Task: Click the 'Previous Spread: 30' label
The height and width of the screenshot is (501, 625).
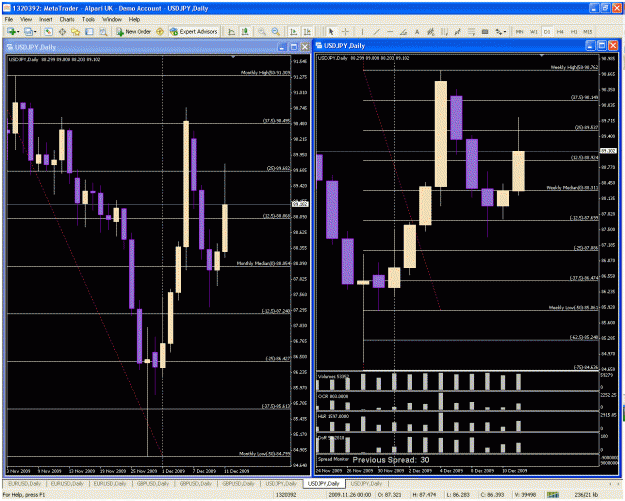Action: click(391, 460)
